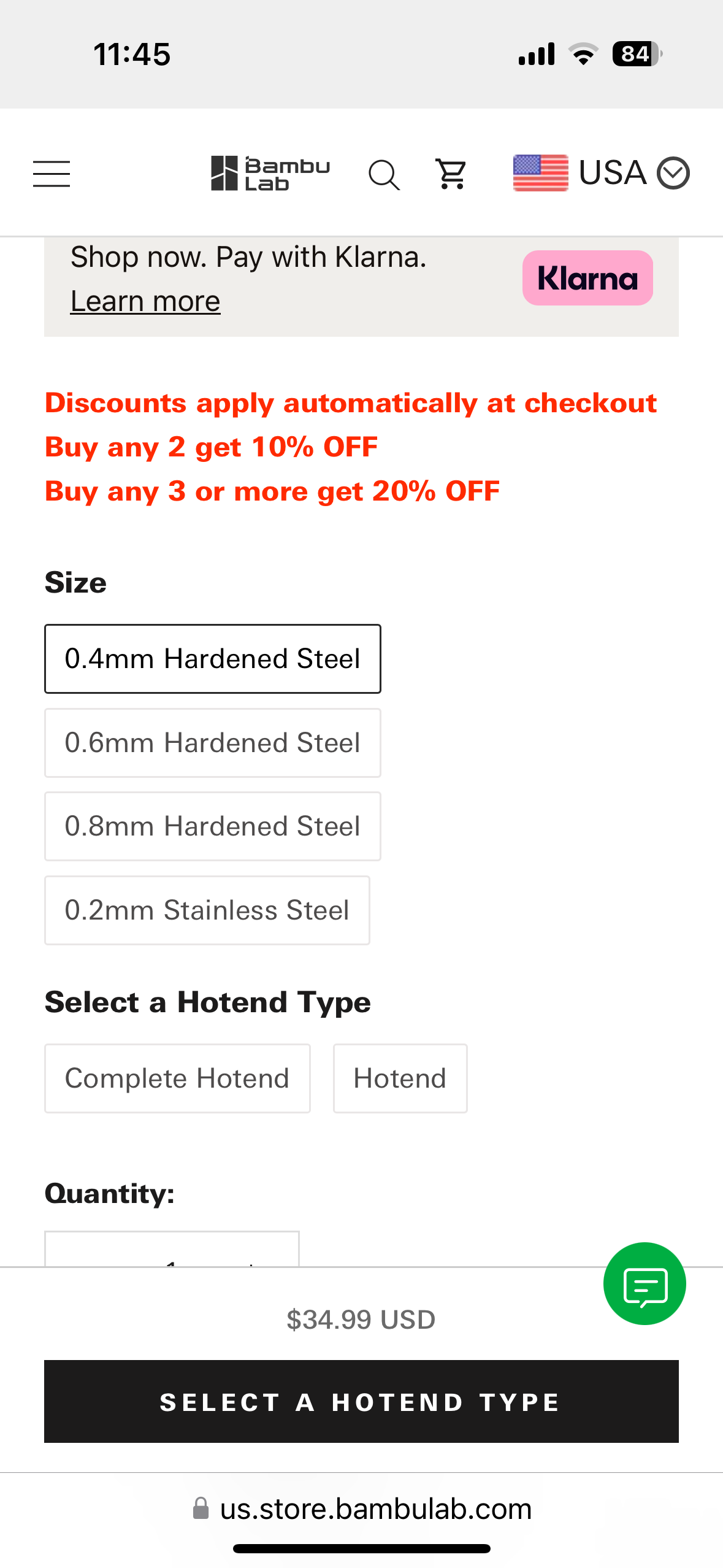
Task: Select 0.4mm Hardened Steel size
Action: click(x=212, y=659)
